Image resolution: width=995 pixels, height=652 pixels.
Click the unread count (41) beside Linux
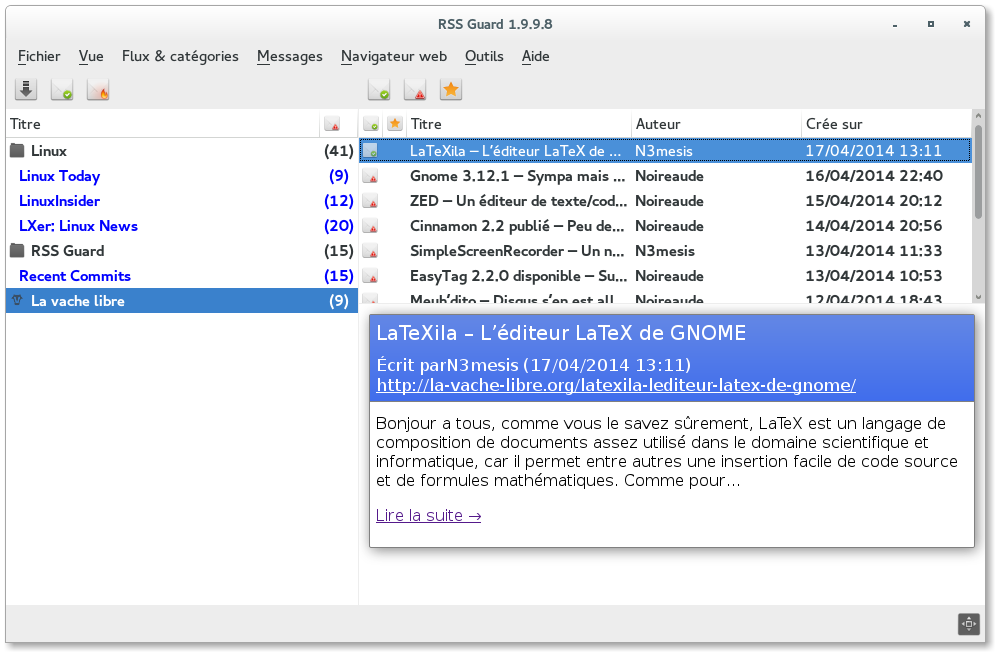coord(339,151)
